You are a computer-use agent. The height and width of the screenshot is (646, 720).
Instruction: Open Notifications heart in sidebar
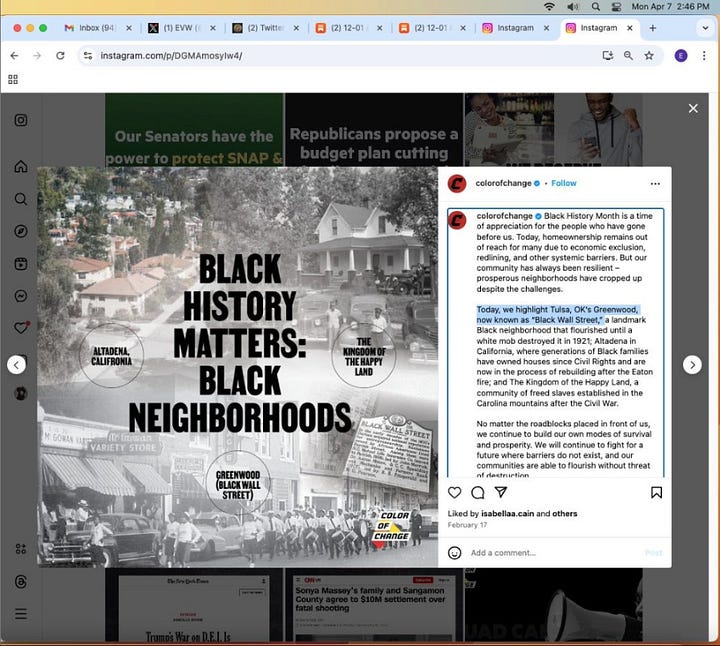coord(21,328)
